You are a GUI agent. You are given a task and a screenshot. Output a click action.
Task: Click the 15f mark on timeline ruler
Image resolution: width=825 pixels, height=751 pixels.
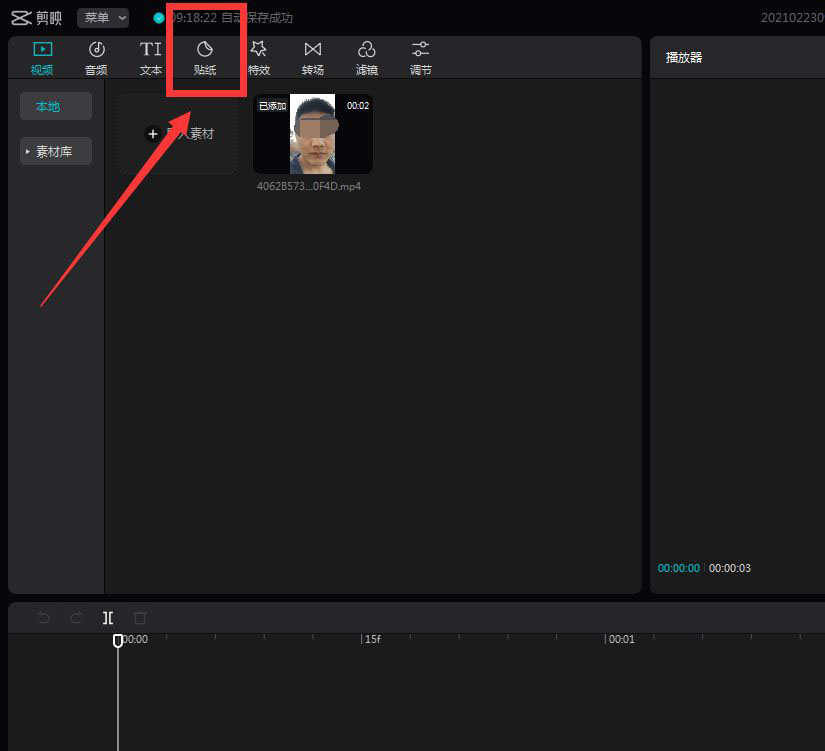(371, 639)
